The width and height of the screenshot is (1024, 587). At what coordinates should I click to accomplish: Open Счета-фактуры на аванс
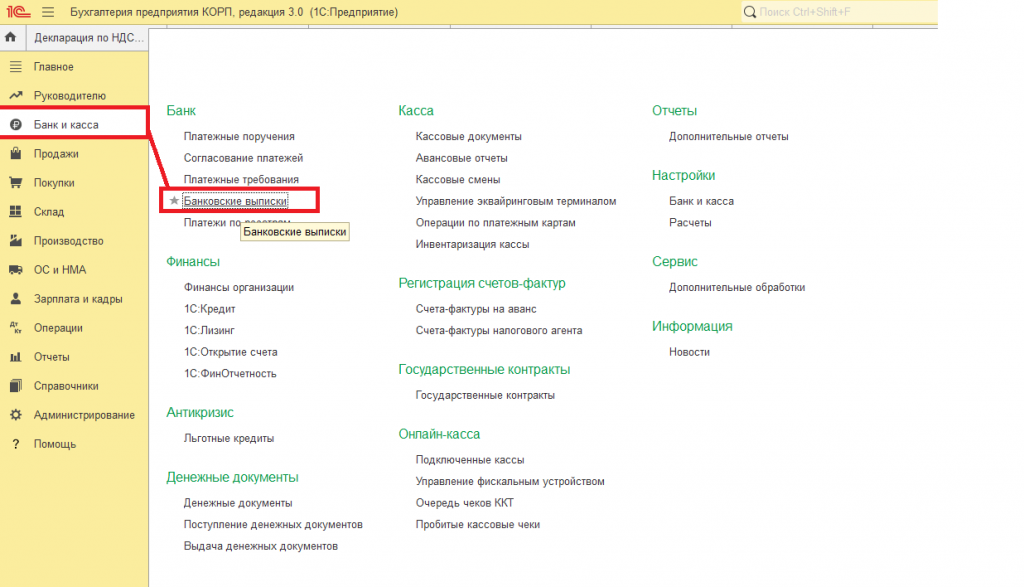[x=476, y=309]
